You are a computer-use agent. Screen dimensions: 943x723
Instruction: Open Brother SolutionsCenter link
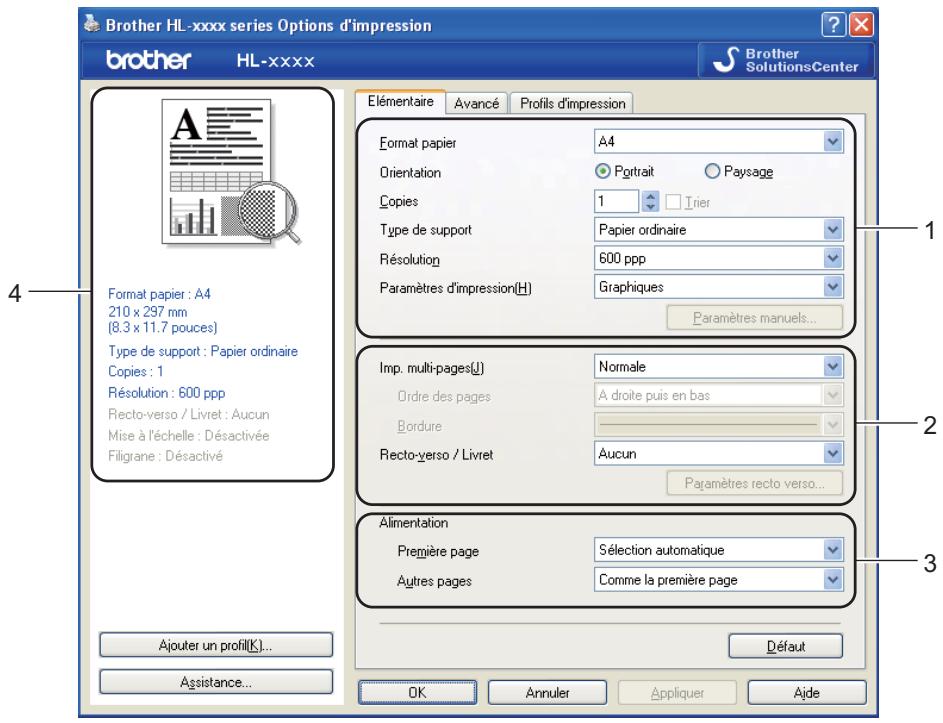coord(785,60)
